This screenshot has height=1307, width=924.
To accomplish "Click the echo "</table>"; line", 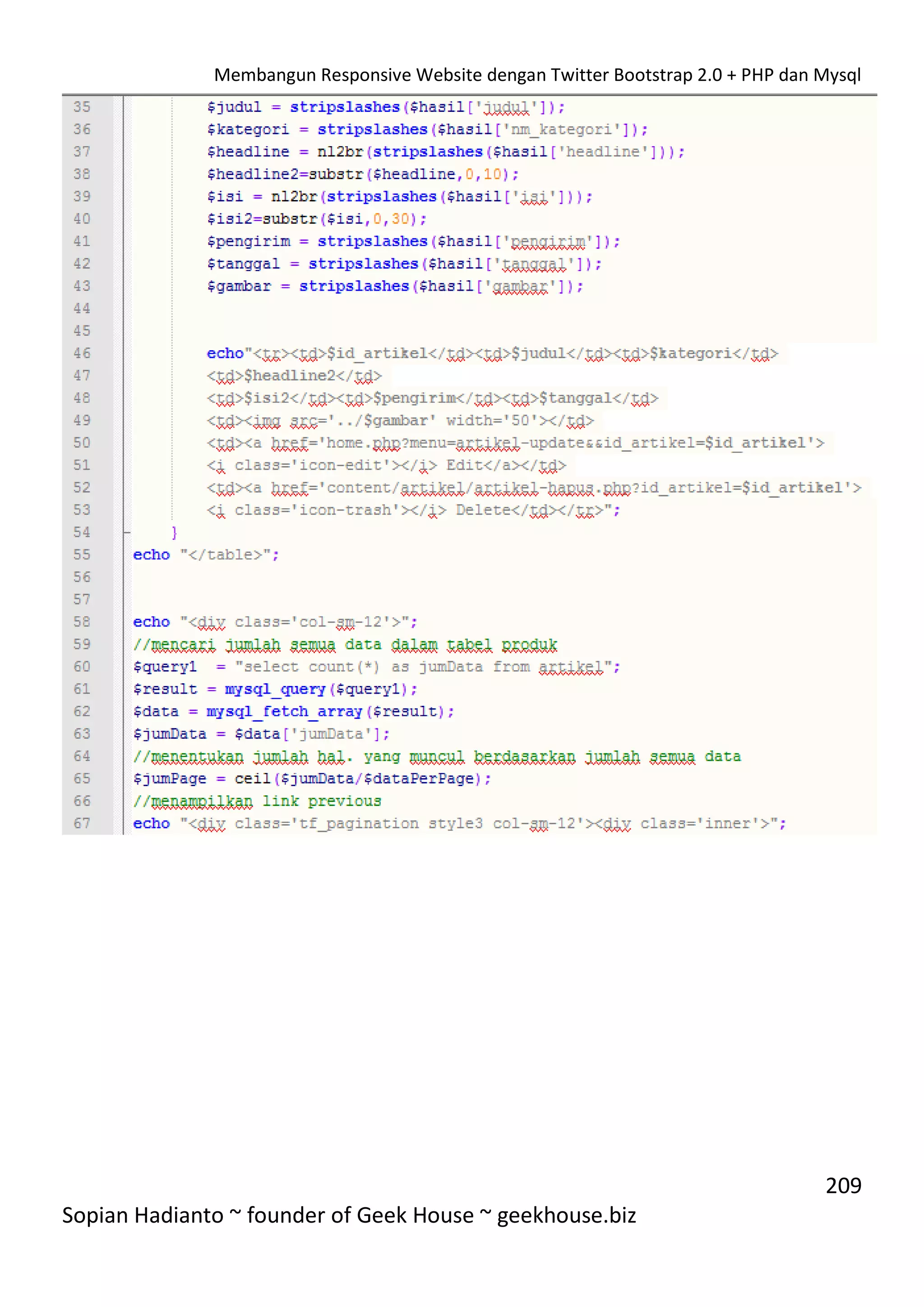I will pyautogui.click(x=206, y=556).
